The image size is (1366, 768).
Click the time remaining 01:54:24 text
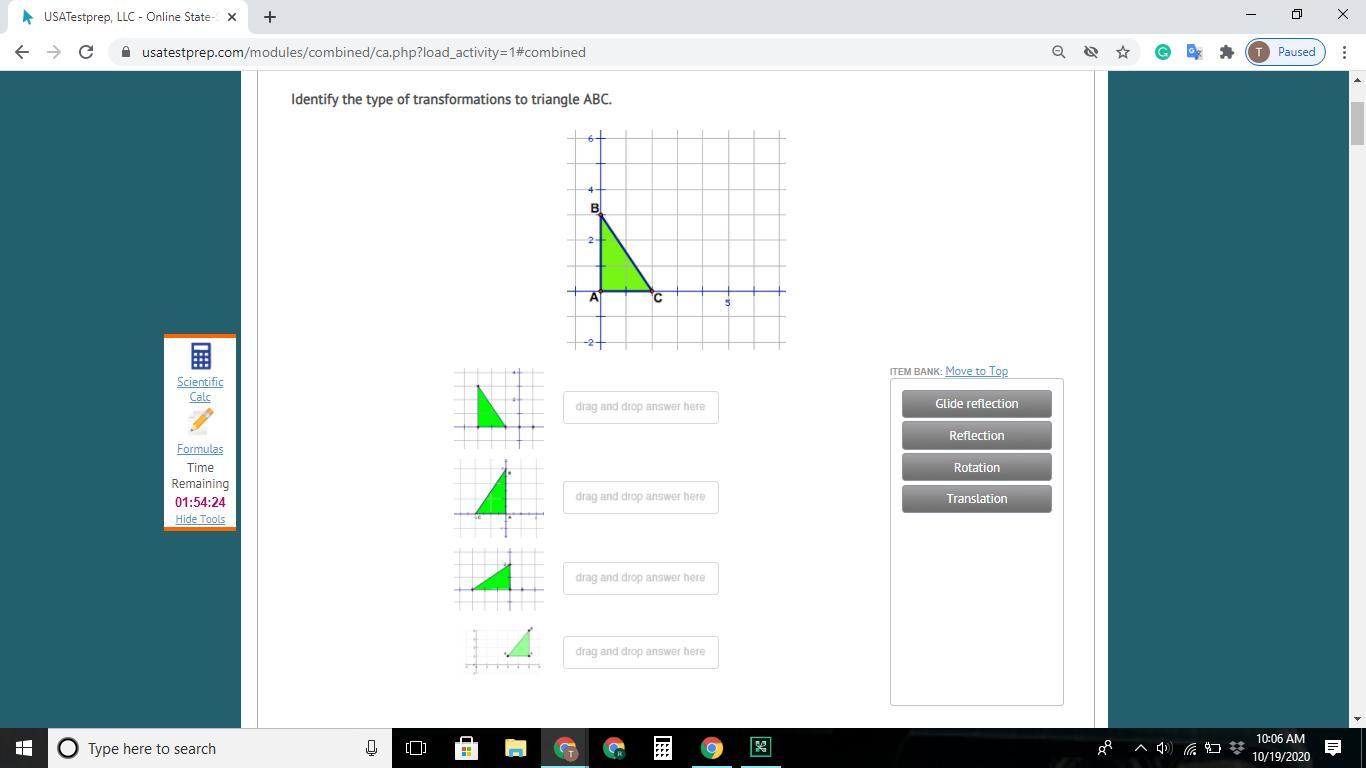tap(200, 503)
